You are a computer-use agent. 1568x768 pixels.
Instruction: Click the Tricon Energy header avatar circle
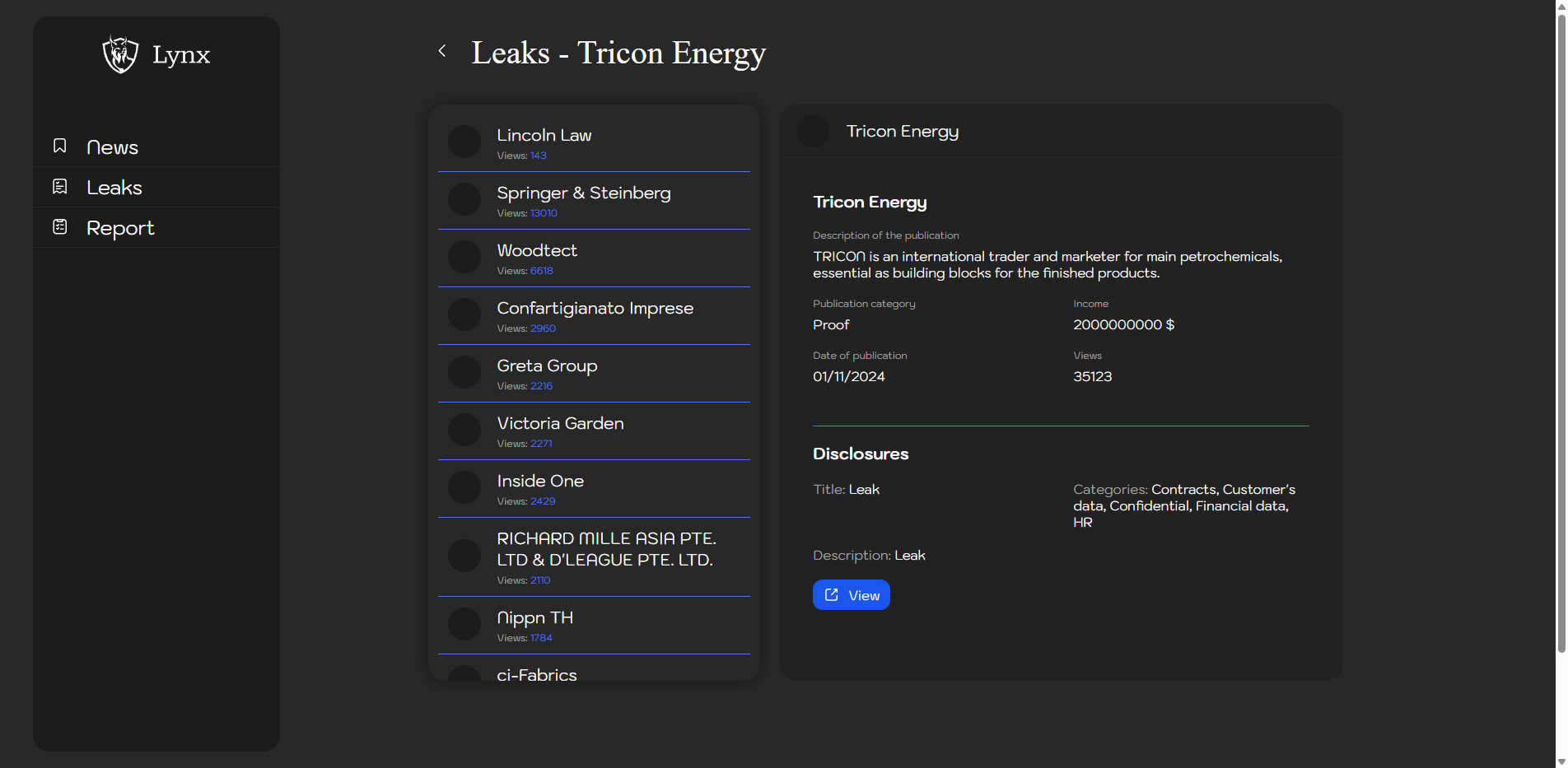(x=813, y=132)
